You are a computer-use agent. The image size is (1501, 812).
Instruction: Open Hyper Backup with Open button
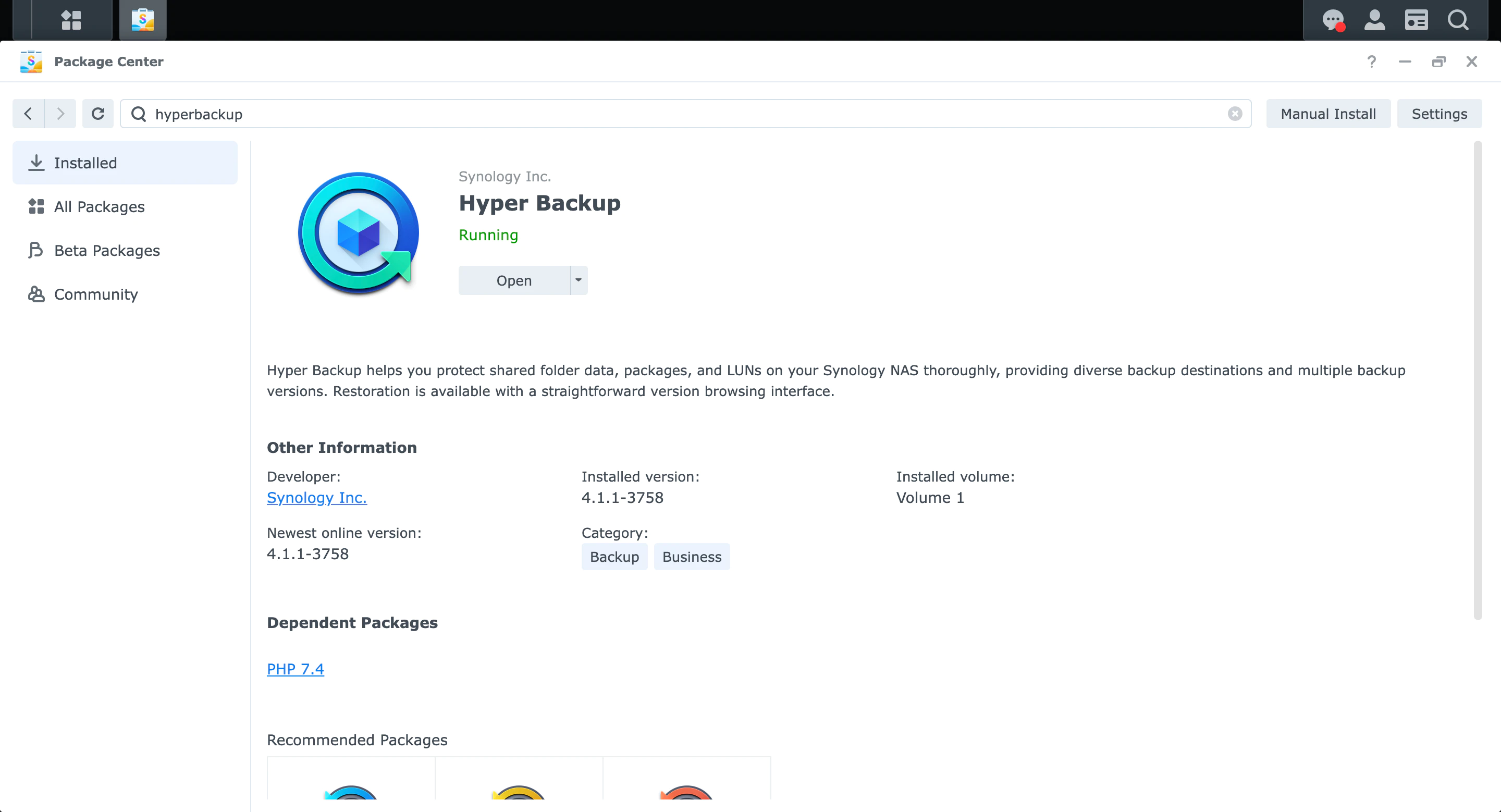tap(514, 281)
